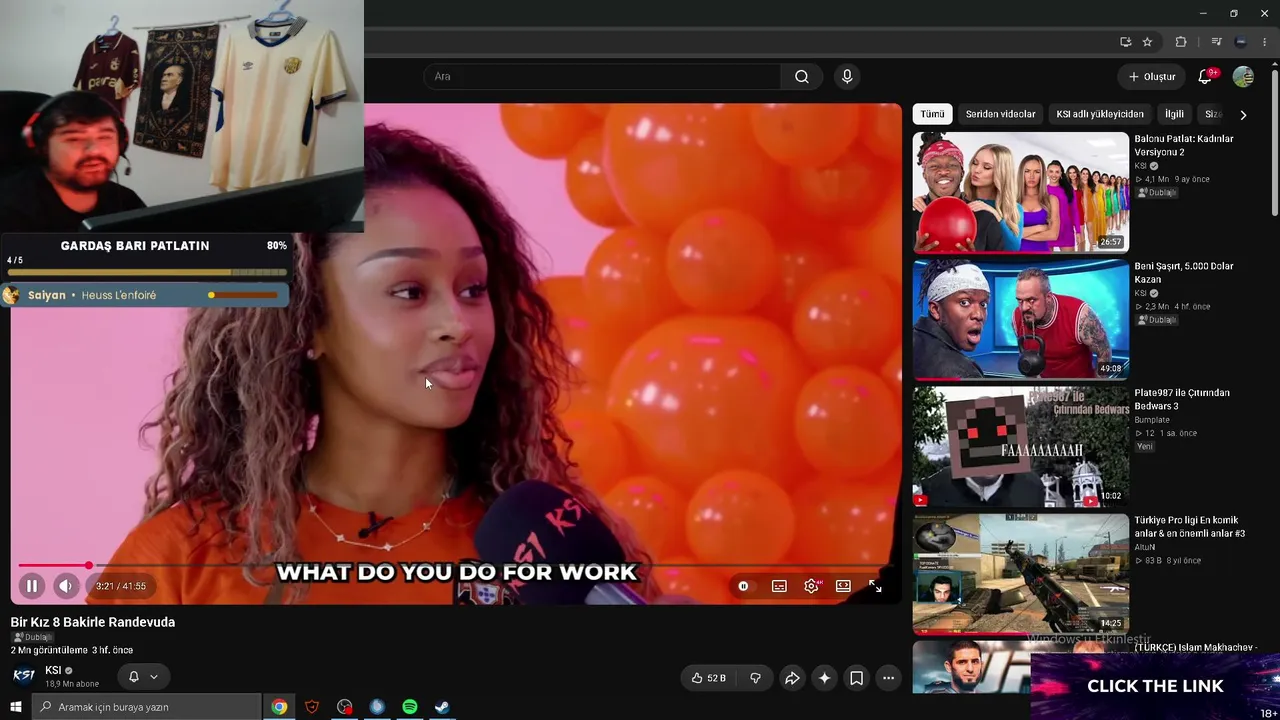Start voice search with the microphone icon

click(x=847, y=77)
